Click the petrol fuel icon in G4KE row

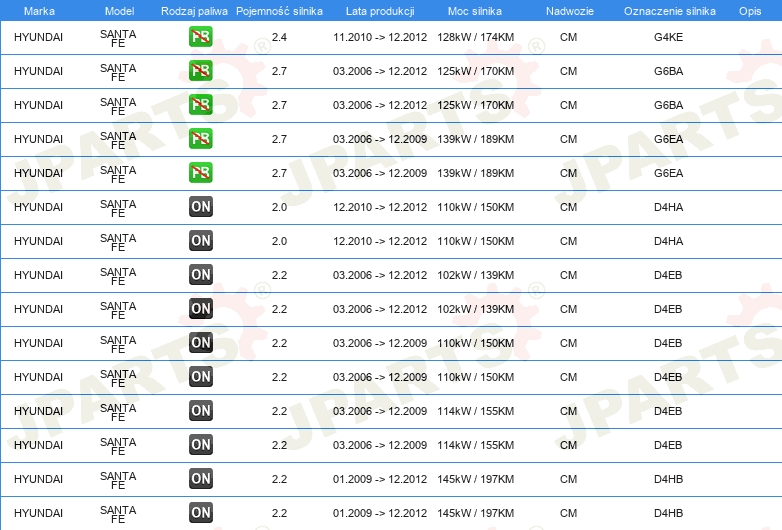pos(200,37)
